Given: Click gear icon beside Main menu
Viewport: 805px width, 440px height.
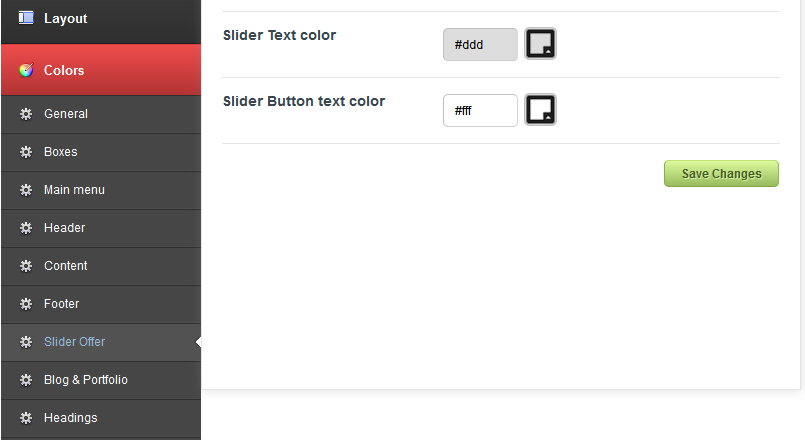Looking at the screenshot, I should [x=26, y=190].
